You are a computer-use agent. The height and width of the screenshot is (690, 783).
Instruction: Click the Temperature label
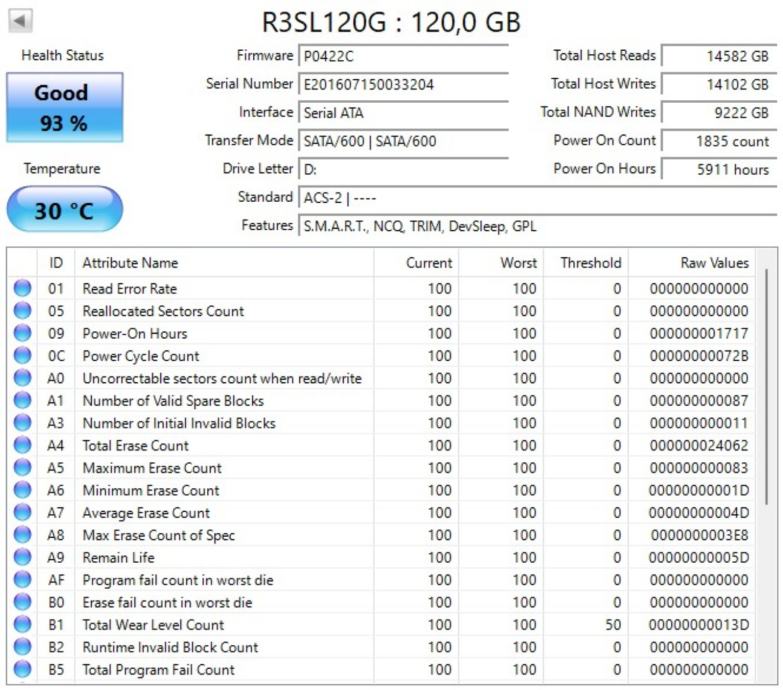pos(62,169)
